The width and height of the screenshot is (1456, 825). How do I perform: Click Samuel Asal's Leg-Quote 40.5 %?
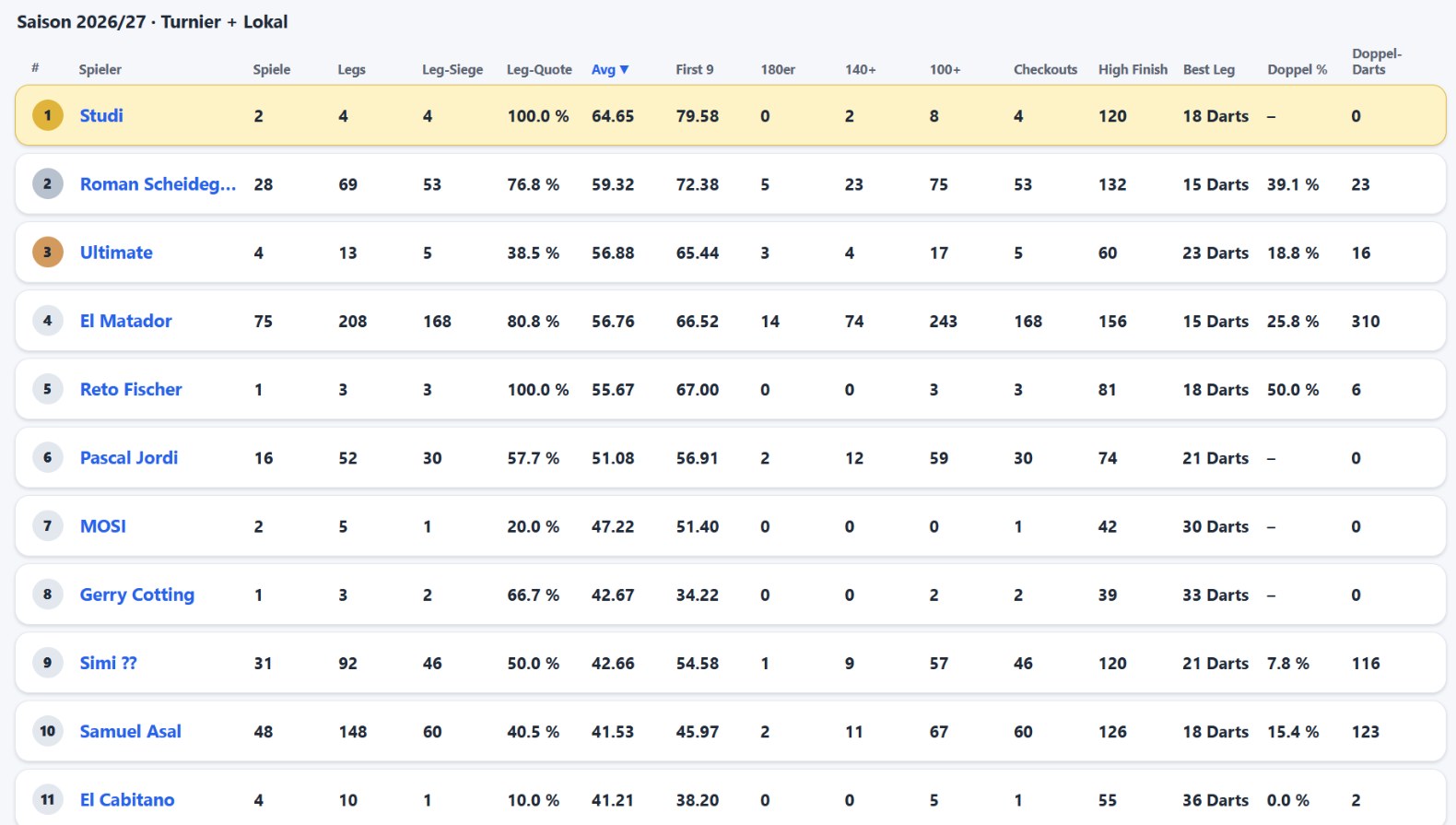point(534,732)
